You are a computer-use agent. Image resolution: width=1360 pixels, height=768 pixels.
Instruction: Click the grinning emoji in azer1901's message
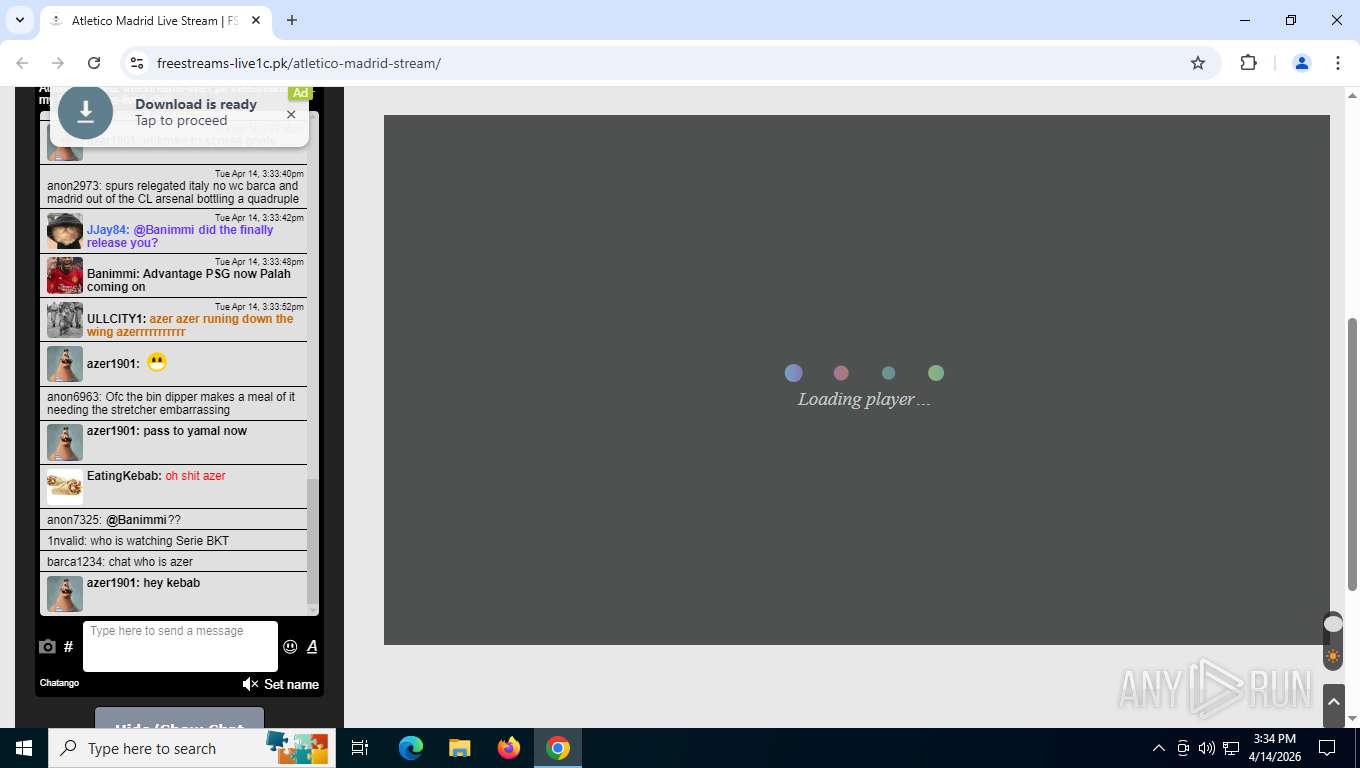click(157, 363)
